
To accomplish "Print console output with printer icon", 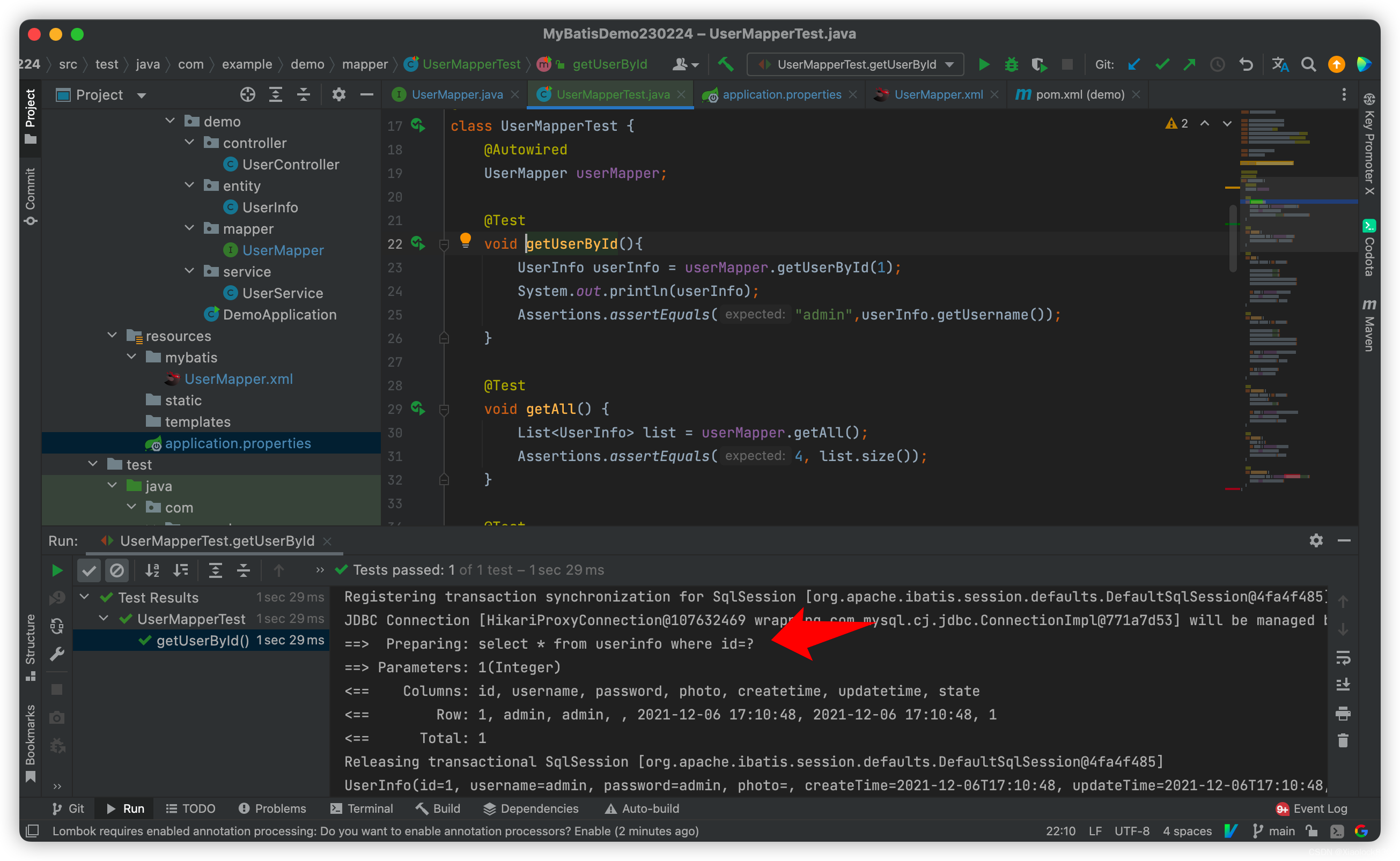I will (1343, 713).
